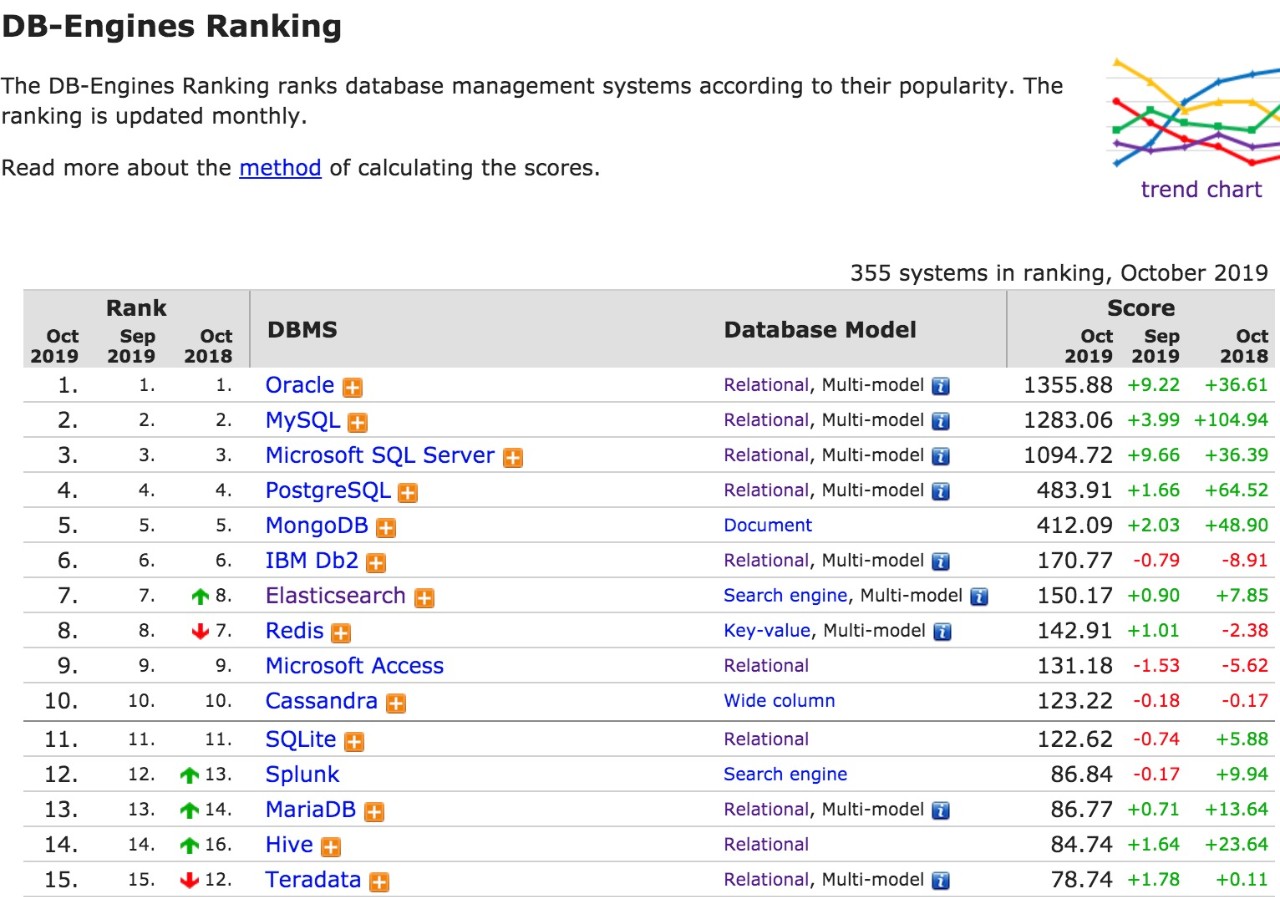Viewport: 1280px width, 897px height.
Task: Click the info icon in Redis row
Action: (x=942, y=632)
